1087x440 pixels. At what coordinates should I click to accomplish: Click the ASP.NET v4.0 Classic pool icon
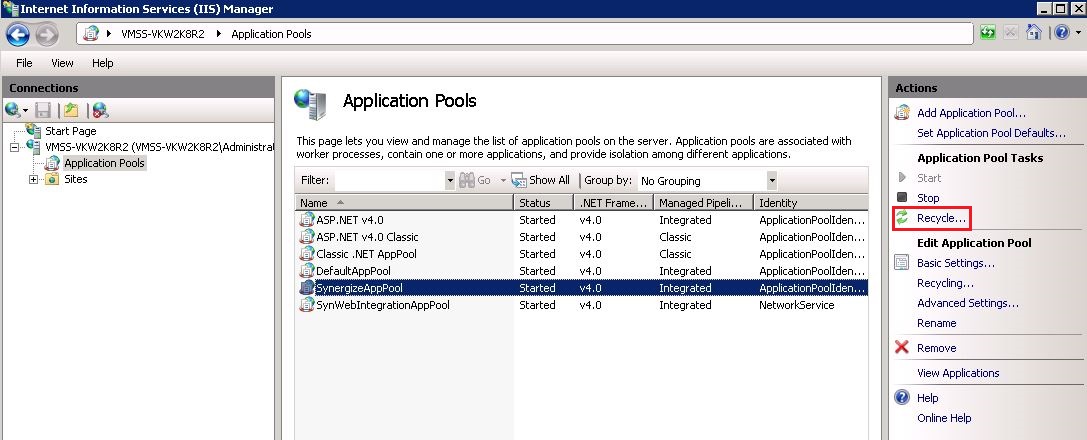[306, 237]
